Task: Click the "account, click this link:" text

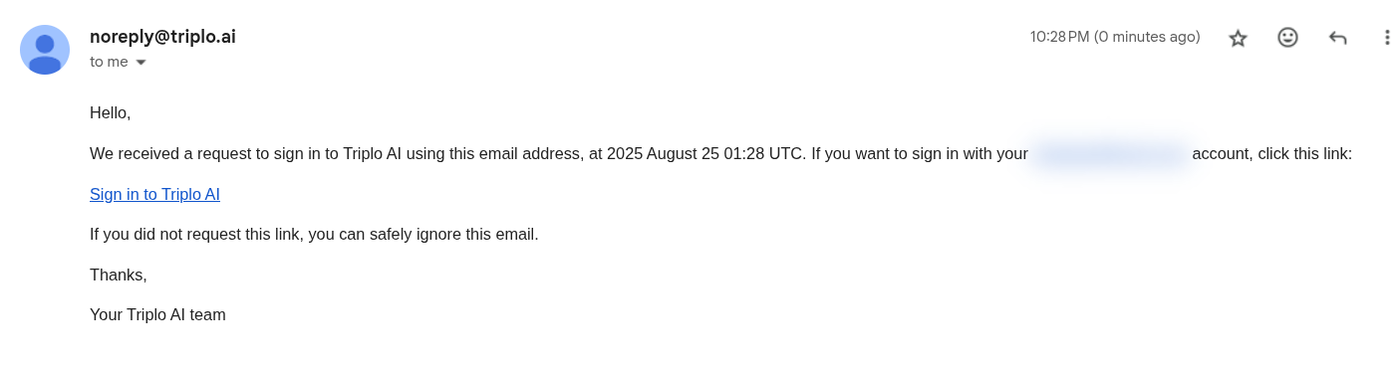Action: 1272,154
